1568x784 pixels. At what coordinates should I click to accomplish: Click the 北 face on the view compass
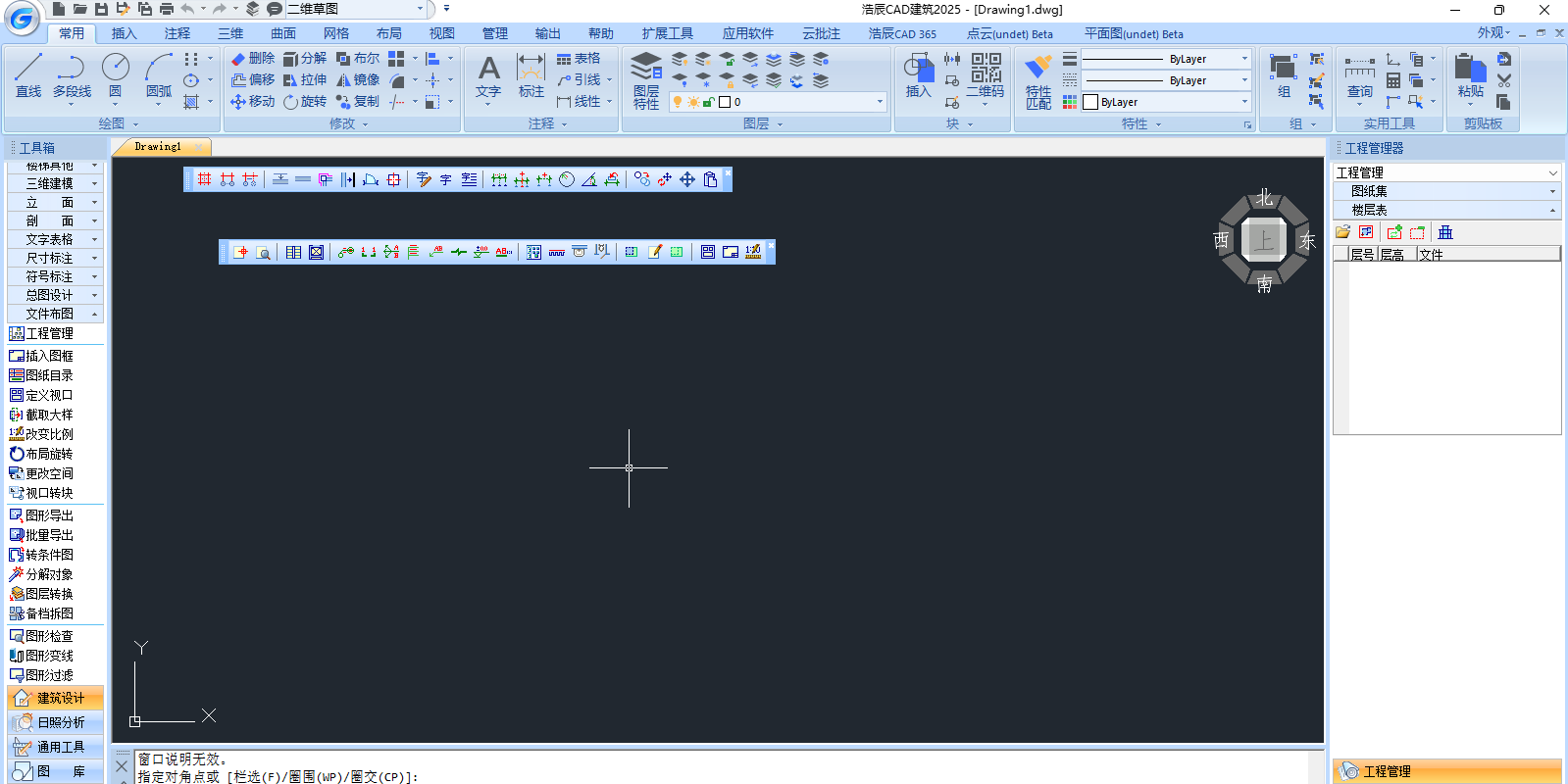point(1264,198)
